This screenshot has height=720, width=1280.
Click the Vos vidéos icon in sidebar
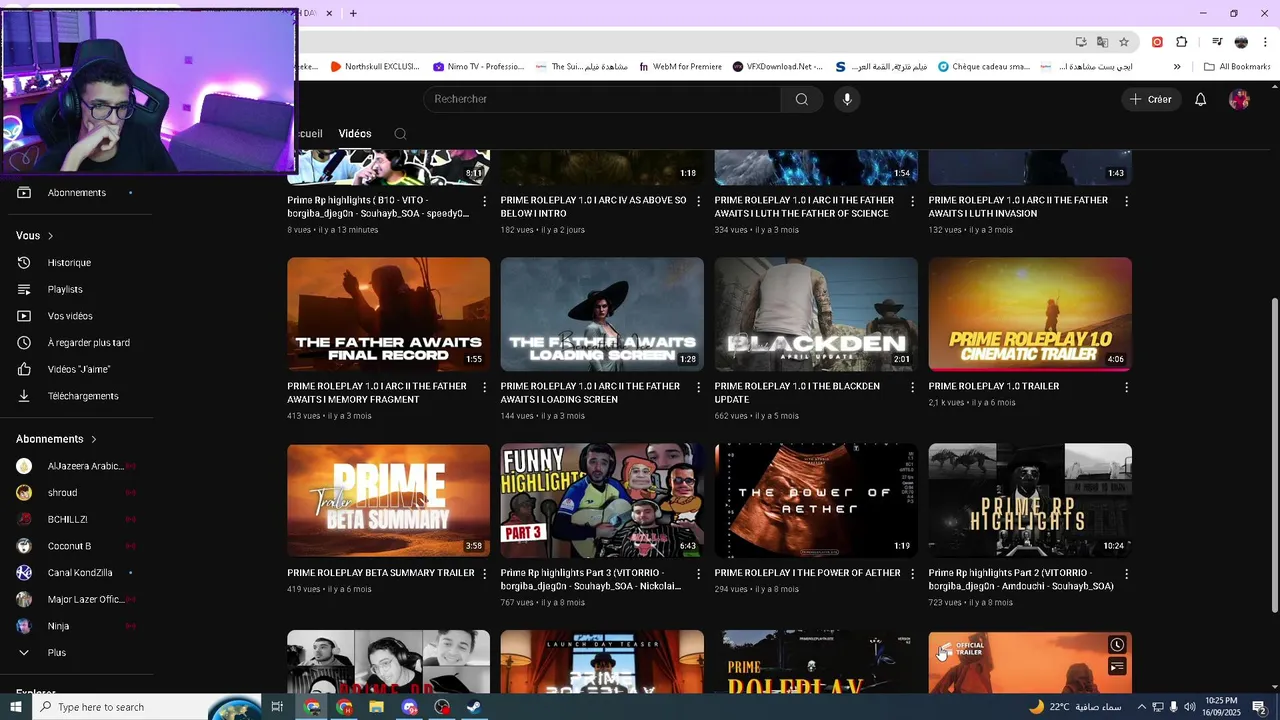24,316
